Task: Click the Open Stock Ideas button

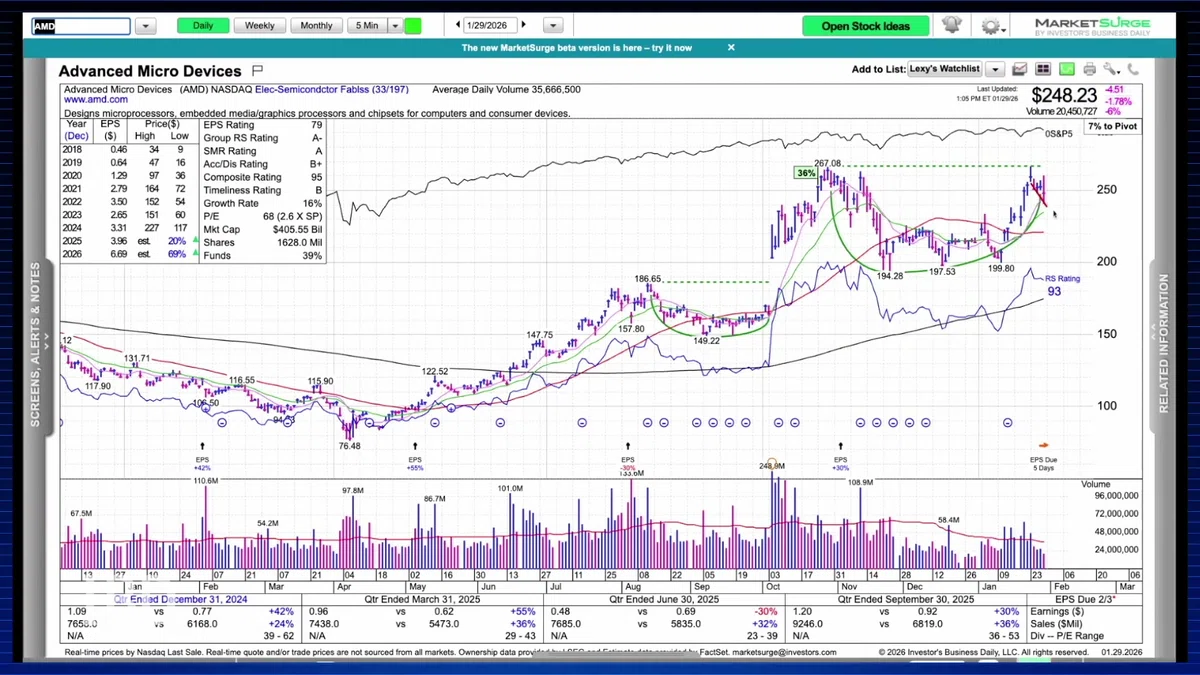Action: click(866, 26)
